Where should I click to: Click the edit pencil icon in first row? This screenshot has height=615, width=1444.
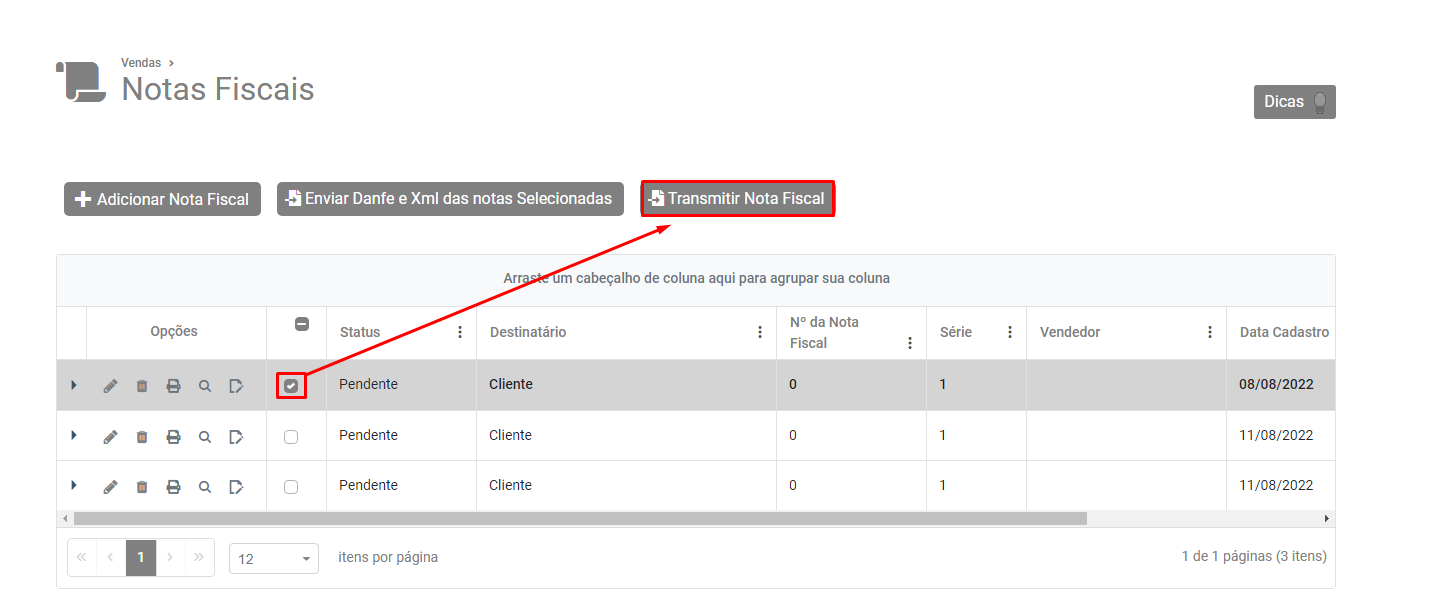click(x=110, y=386)
